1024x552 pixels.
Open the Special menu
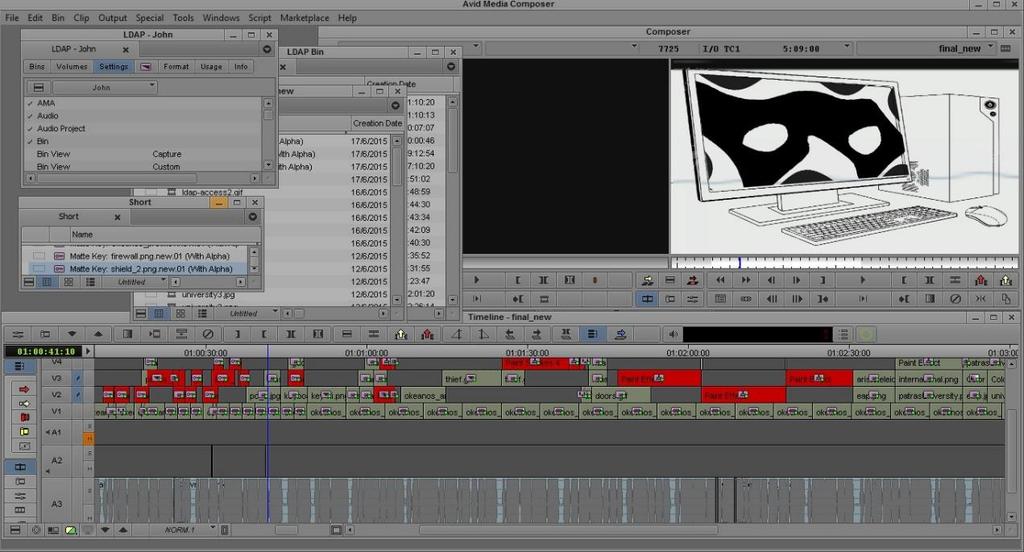click(x=150, y=18)
